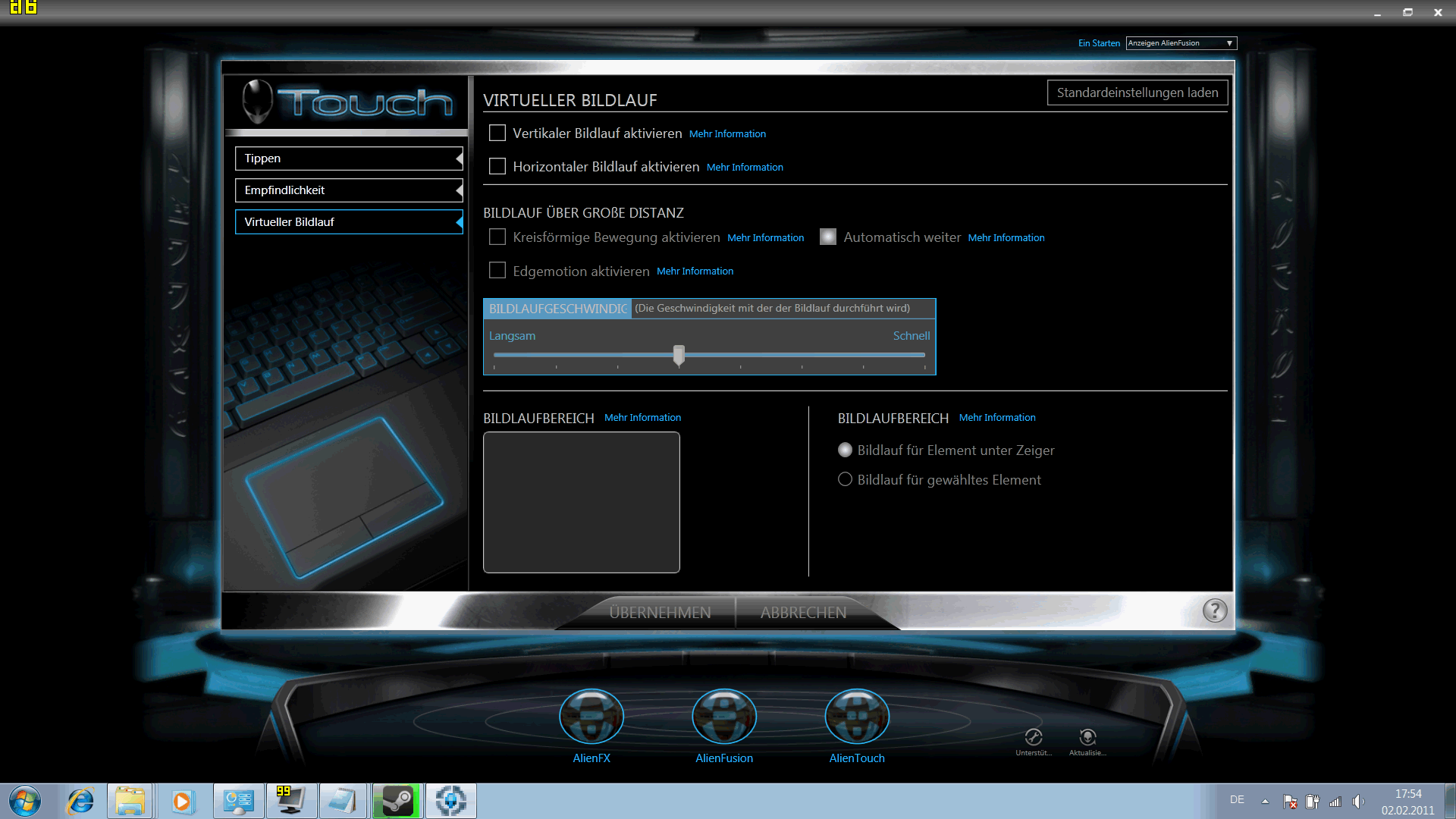Image resolution: width=1456 pixels, height=819 pixels.
Task: Open the AlienTouch module icon
Action: 856,717
